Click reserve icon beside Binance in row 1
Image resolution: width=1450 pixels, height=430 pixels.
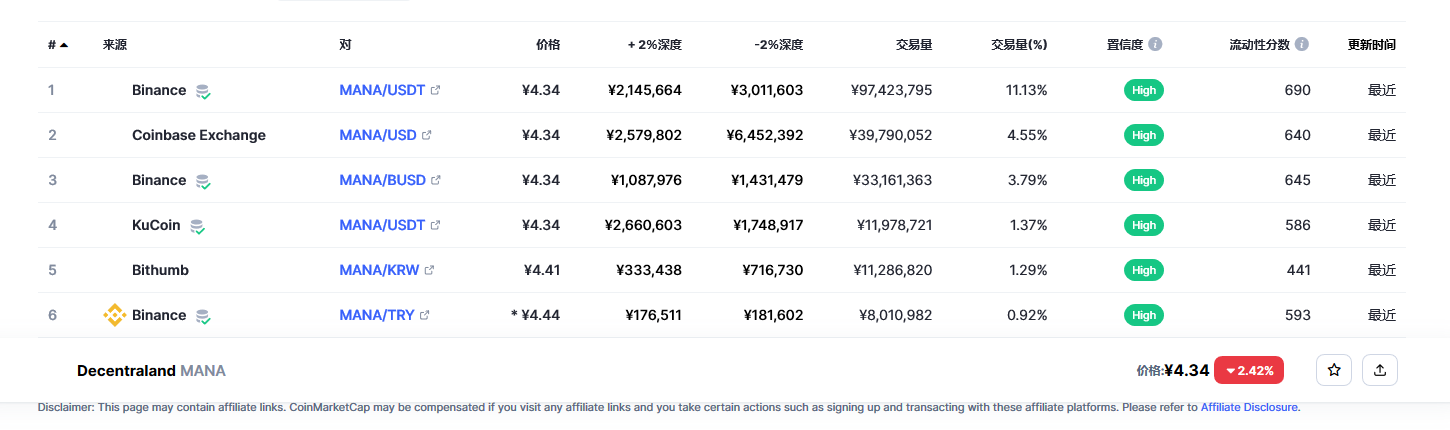pos(203,91)
